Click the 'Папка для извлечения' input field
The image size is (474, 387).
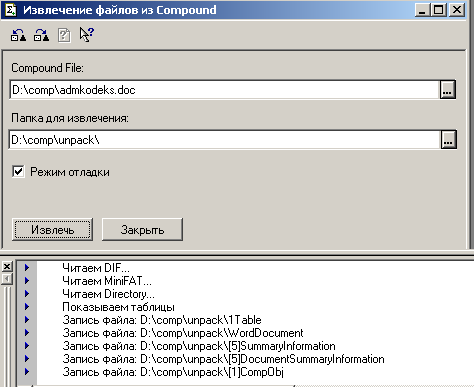tap(225, 139)
